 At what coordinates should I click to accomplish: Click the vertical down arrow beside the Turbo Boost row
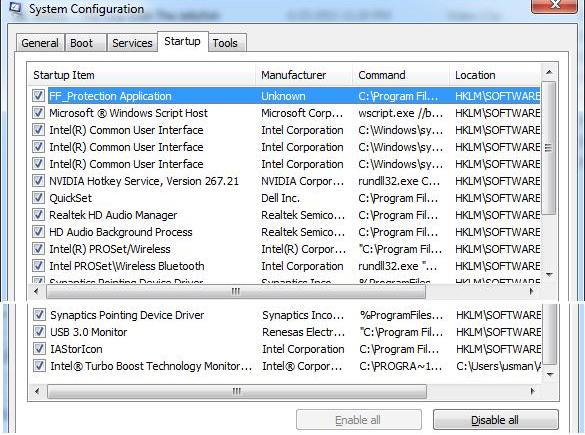point(550,374)
